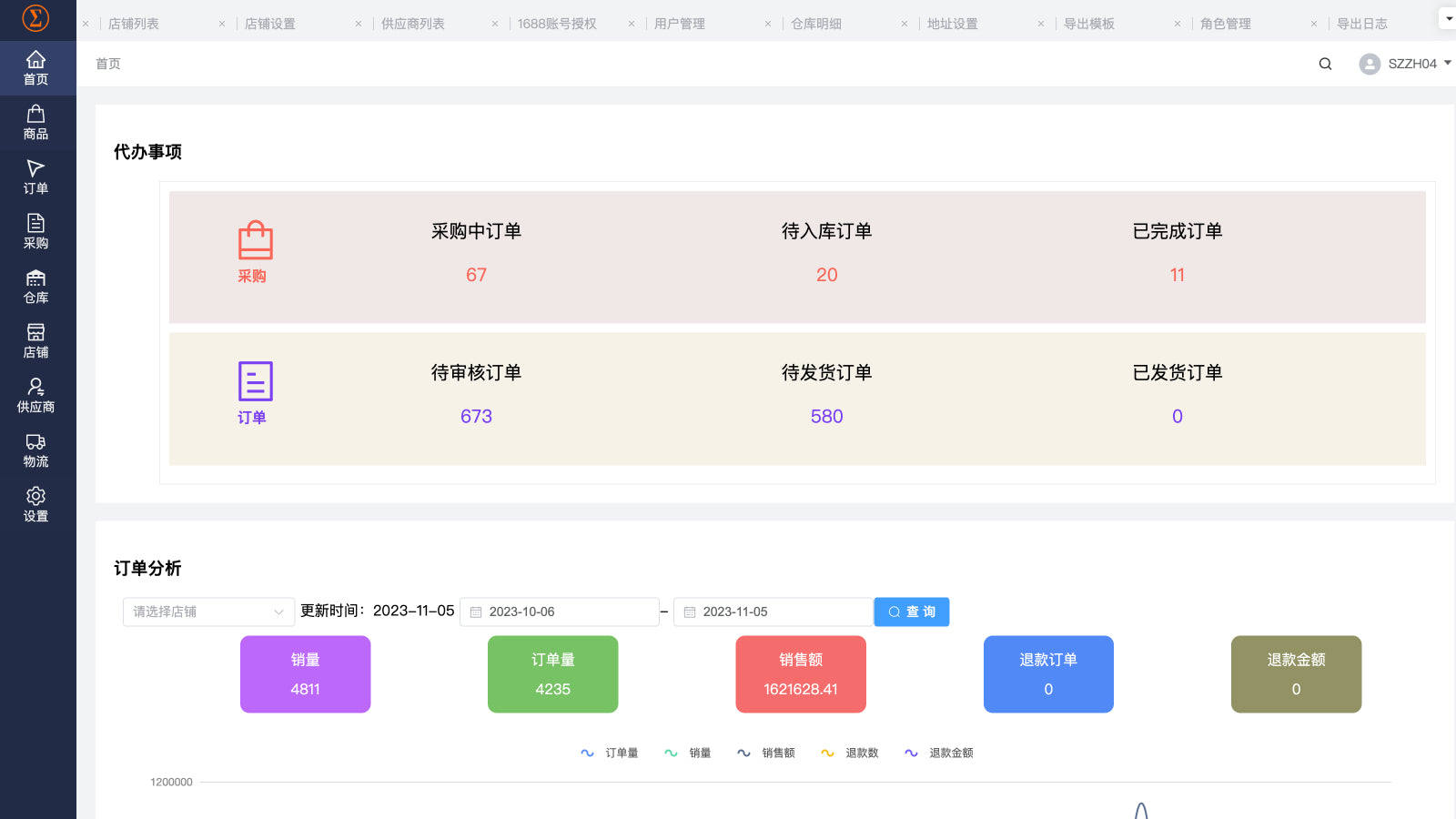This screenshot has width=1456, height=819.
Task: Open 待入库订单 count 20
Action: coord(826,275)
